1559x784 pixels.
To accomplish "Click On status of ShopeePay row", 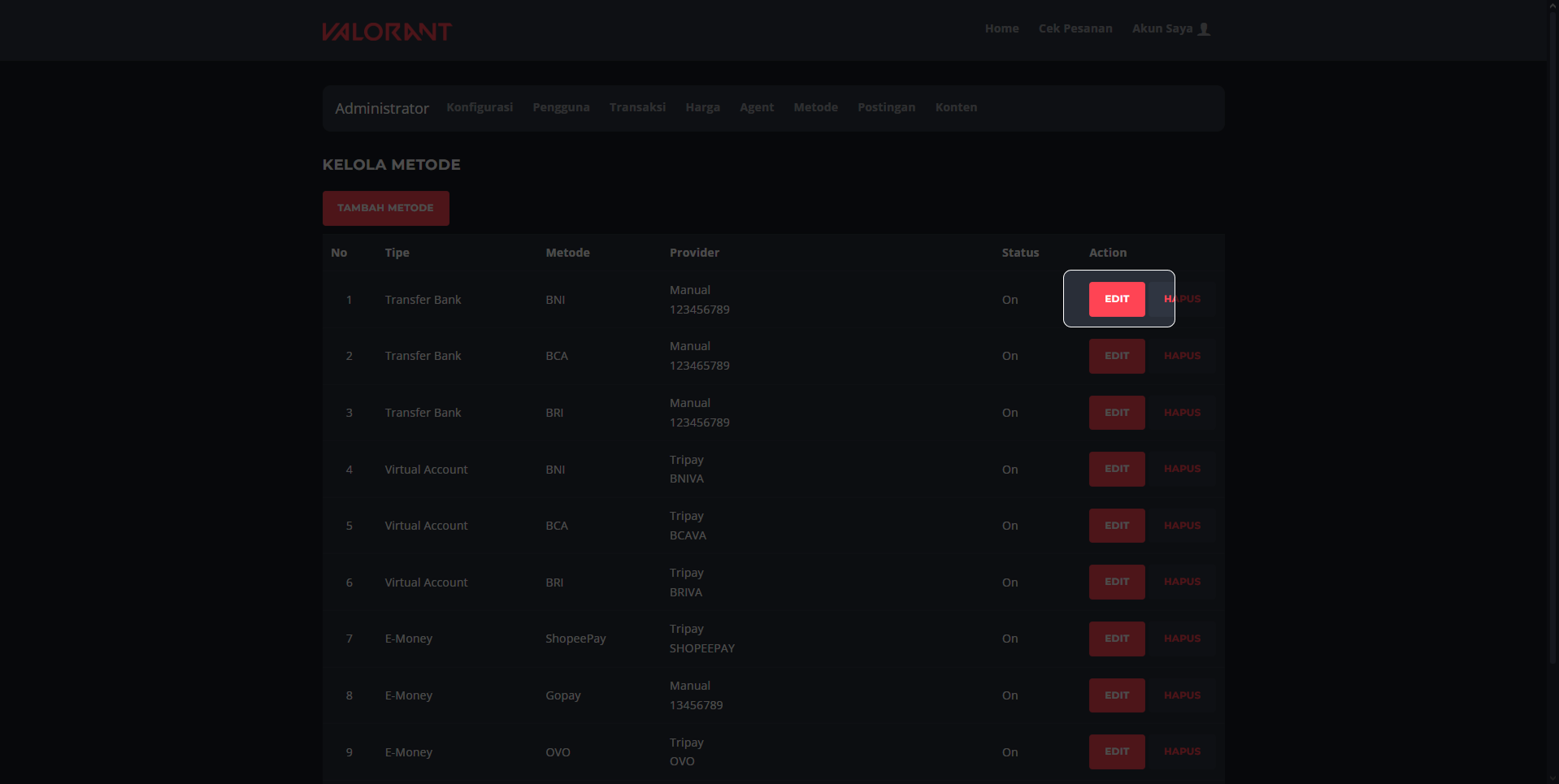I will (x=1010, y=639).
